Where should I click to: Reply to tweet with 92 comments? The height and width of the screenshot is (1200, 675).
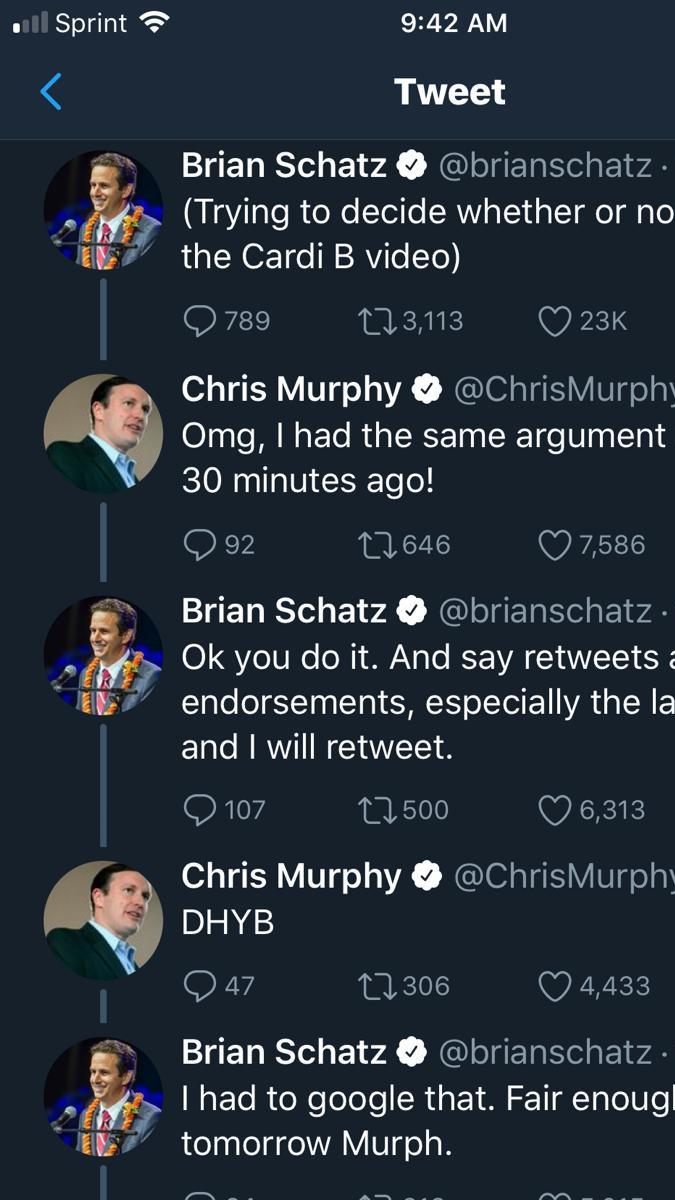click(x=201, y=544)
